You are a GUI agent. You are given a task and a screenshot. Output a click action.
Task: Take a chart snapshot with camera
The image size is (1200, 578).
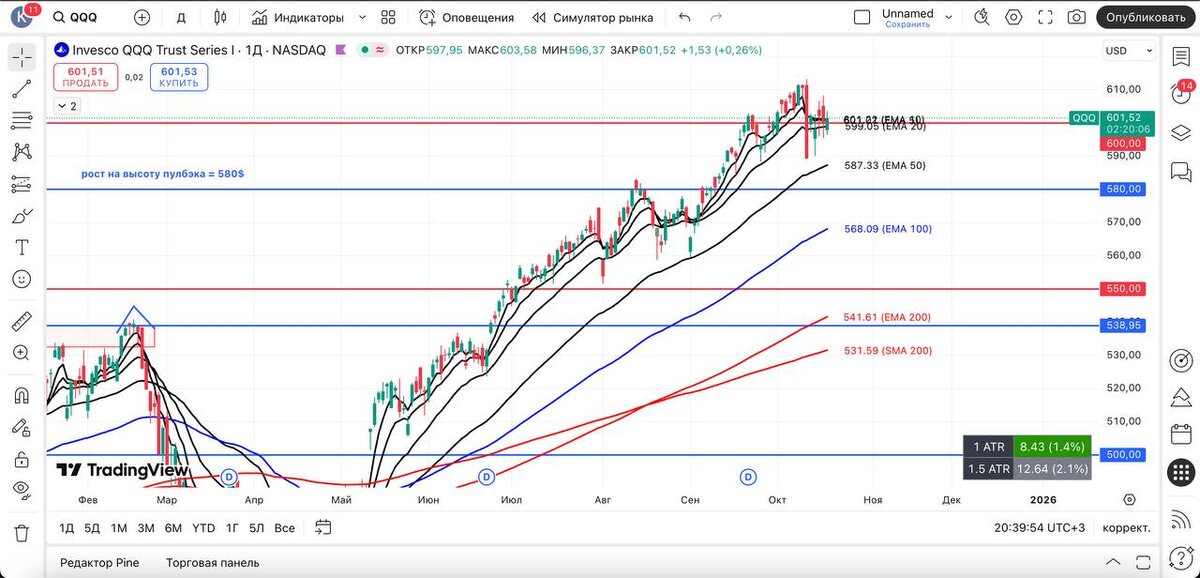click(x=1076, y=17)
